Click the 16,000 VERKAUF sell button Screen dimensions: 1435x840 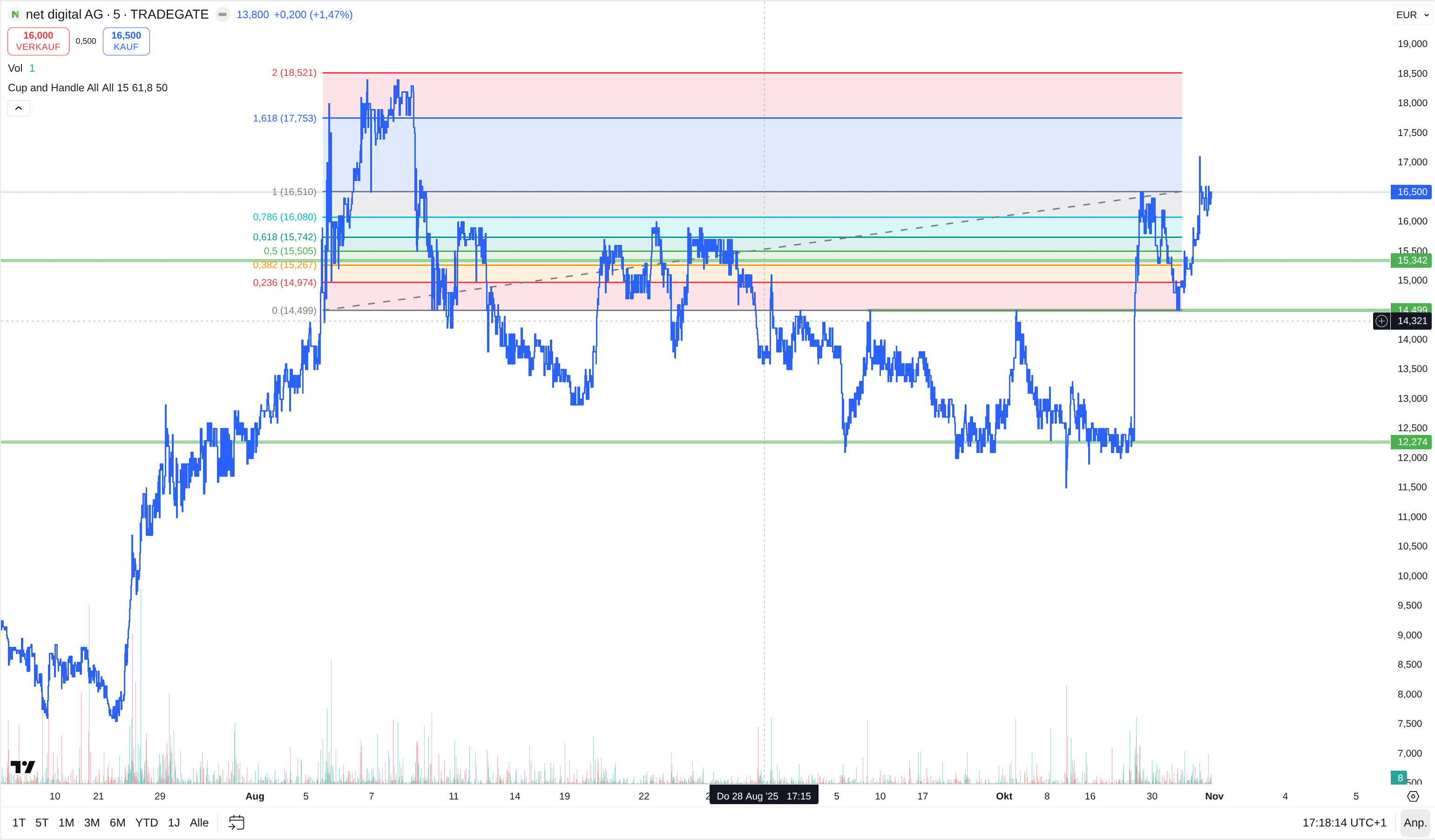[38, 41]
